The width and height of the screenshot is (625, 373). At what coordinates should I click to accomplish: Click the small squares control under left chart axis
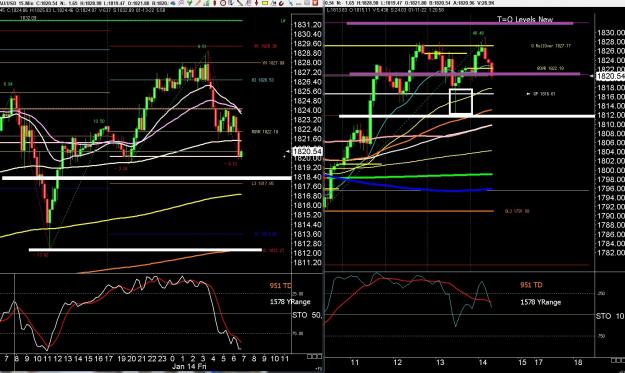pos(314,356)
